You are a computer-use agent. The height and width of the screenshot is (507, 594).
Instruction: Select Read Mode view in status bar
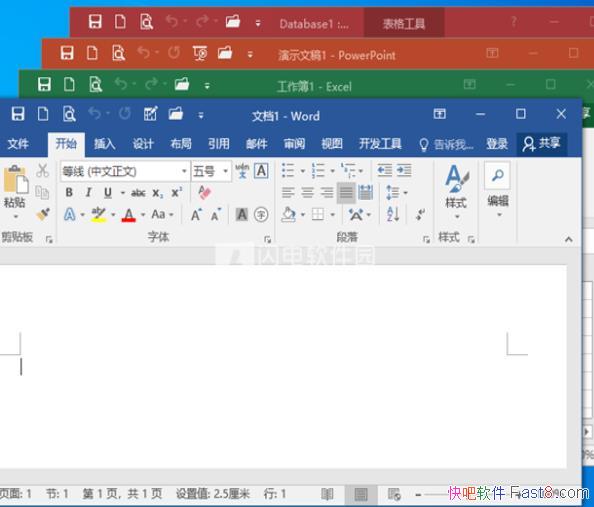point(327,494)
